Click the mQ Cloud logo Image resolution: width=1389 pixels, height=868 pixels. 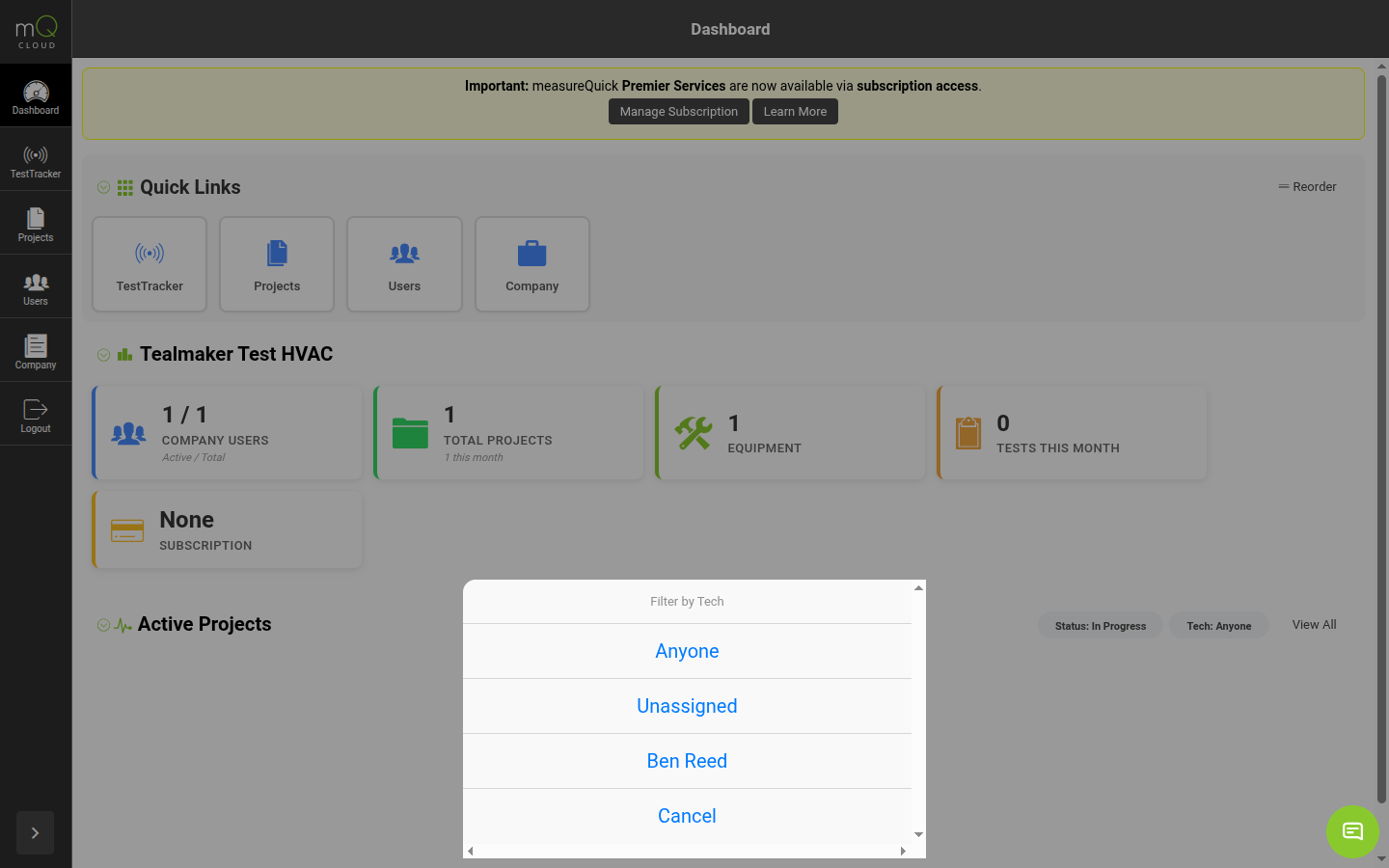click(x=36, y=30)
